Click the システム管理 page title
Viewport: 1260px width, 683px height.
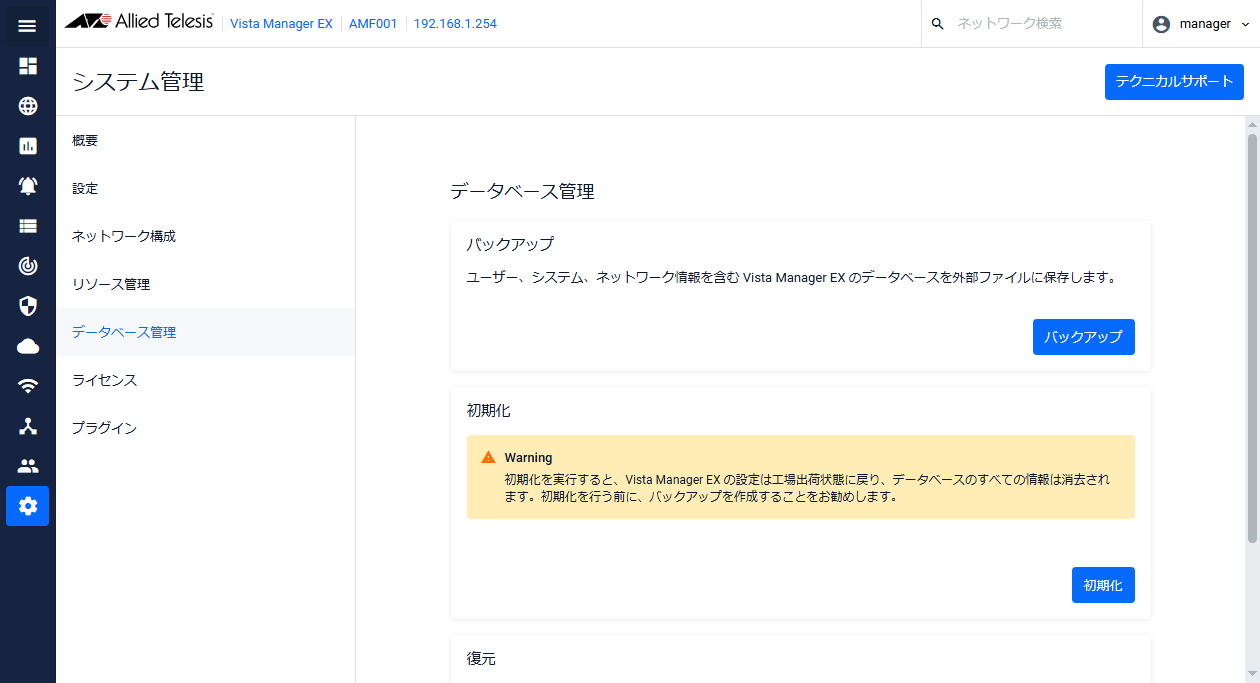click(138, 82)
